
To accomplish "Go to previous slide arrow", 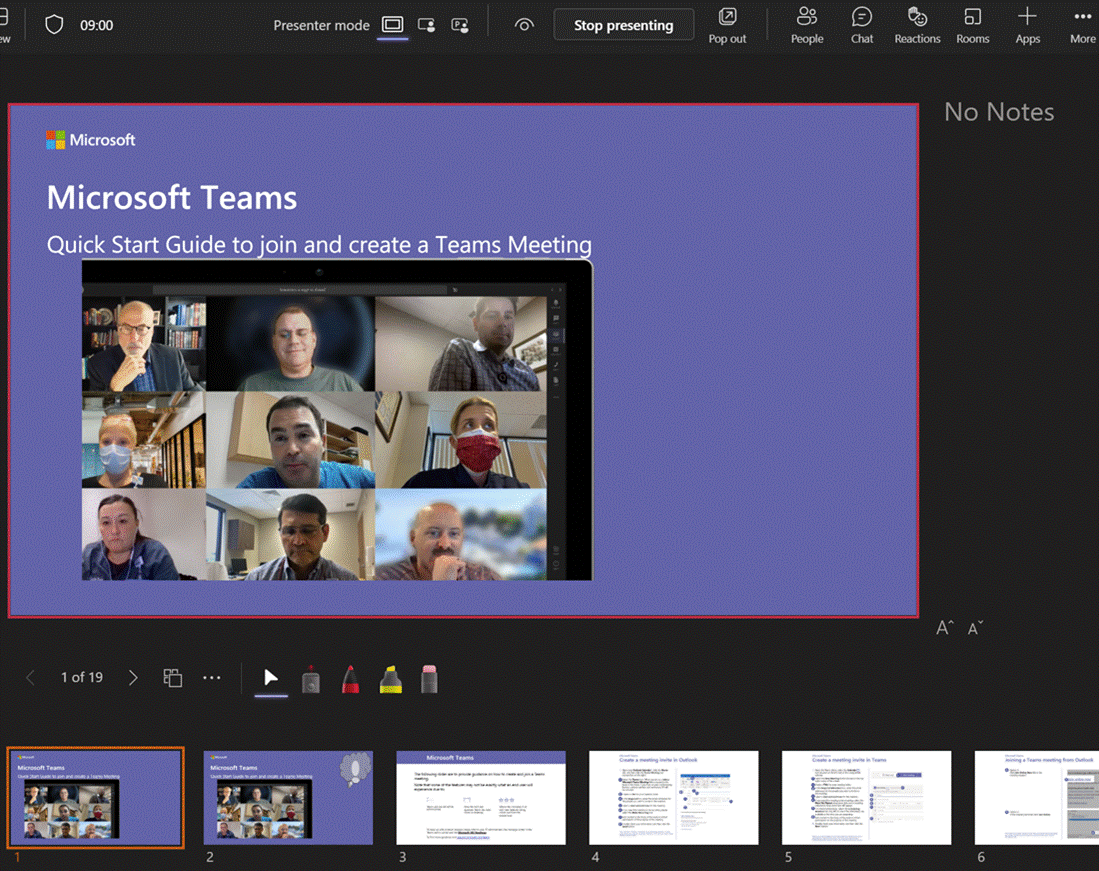I will (x=30, y=678).
